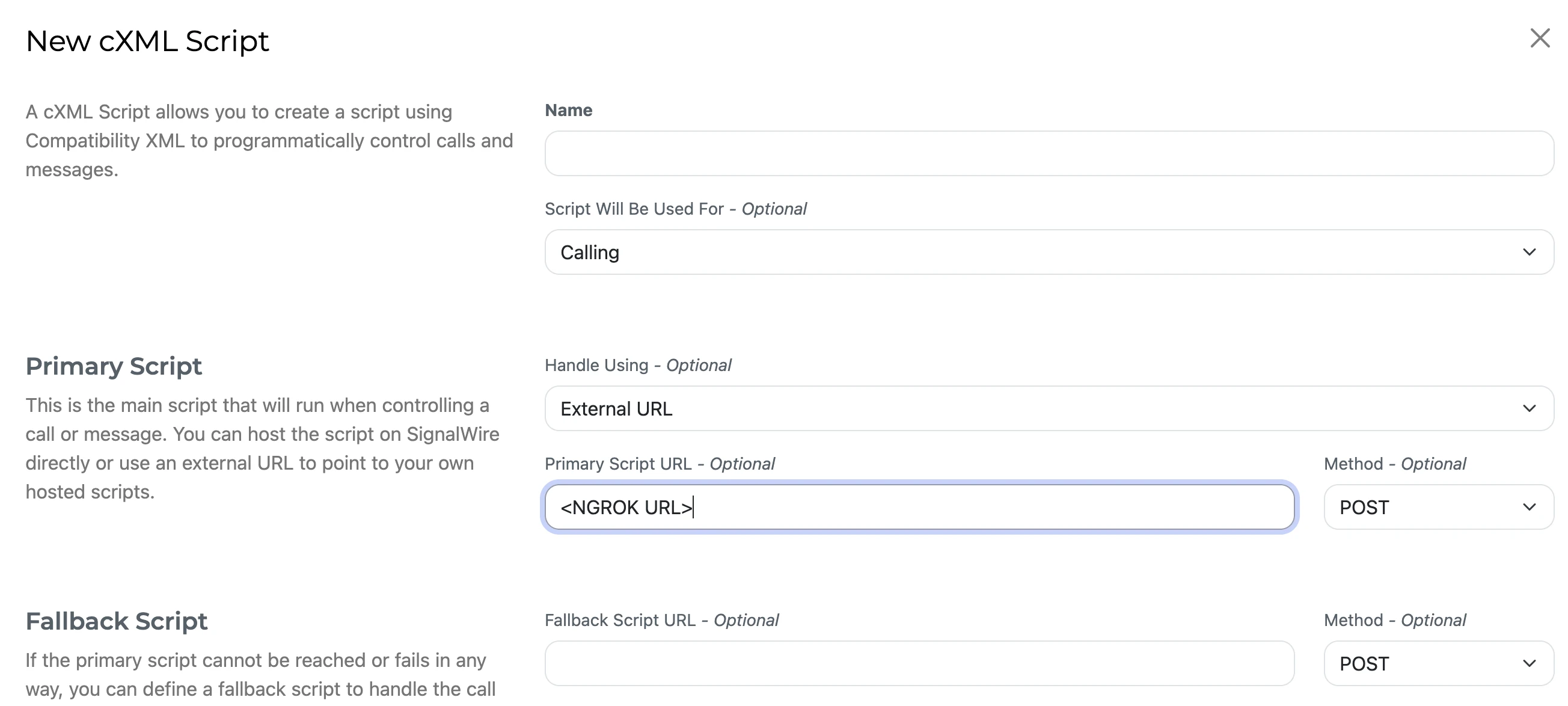Screen dimensions: 1568x706
Task: Click the Fallback Script section heading
Action: click(x=115, y=621)
